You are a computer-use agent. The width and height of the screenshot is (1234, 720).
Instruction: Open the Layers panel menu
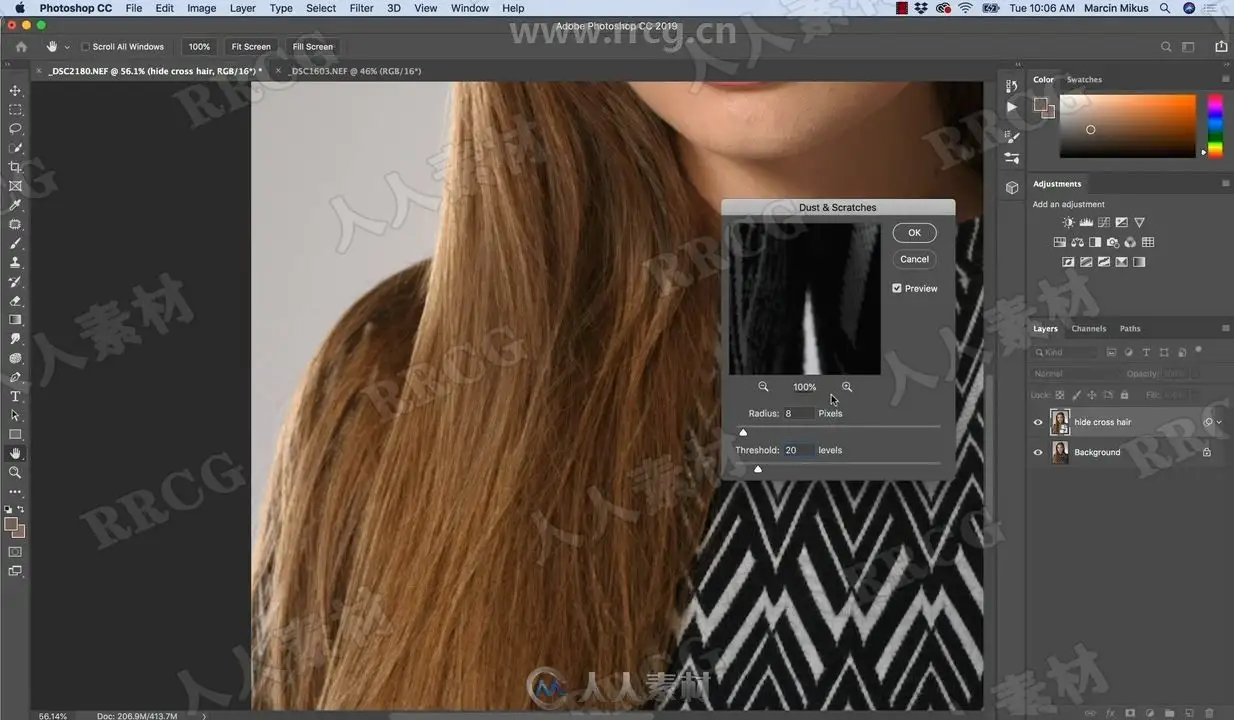pos(1226,328)
